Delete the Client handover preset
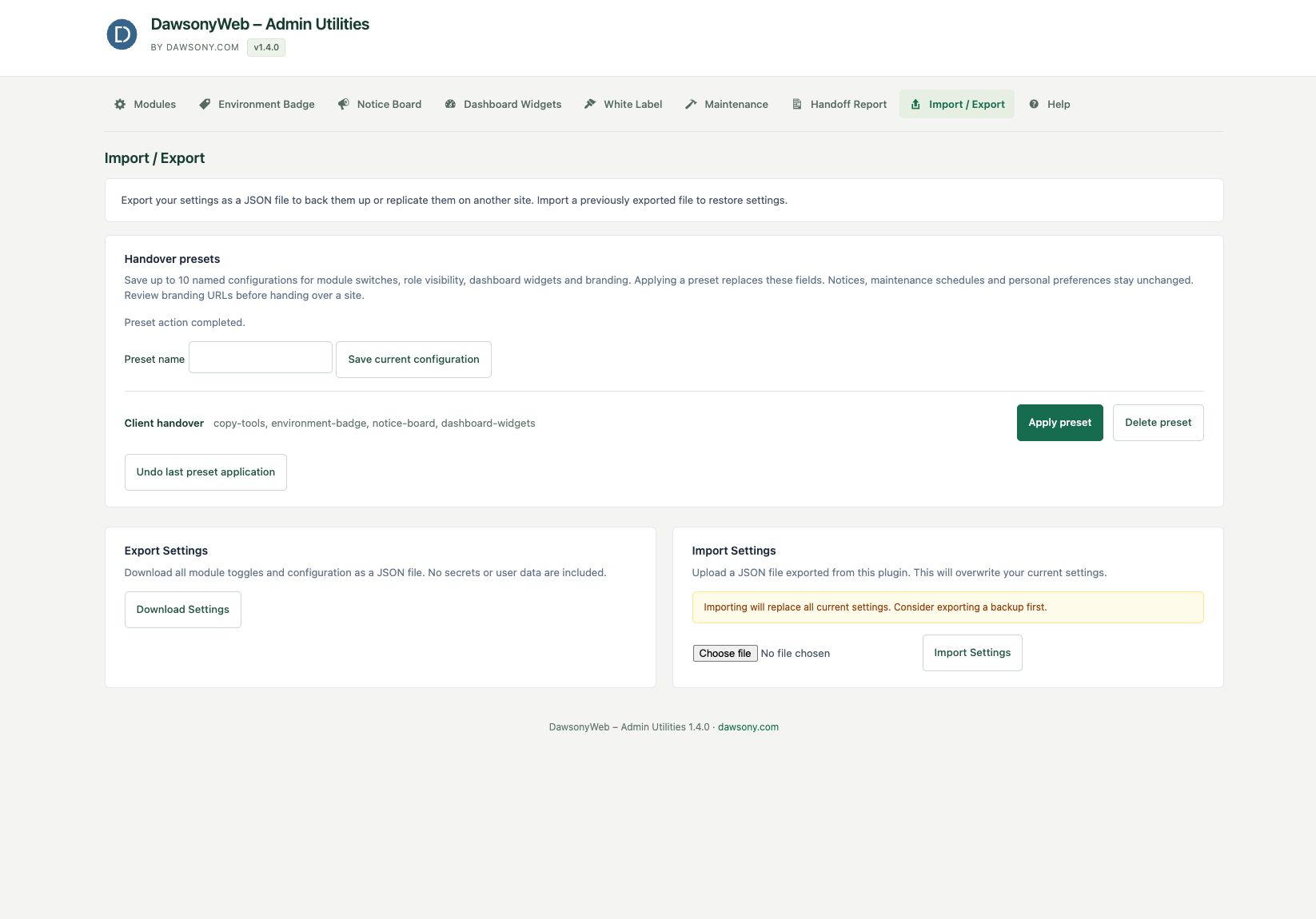This screenshot has height=919, width=1316. click(1158, 423)
